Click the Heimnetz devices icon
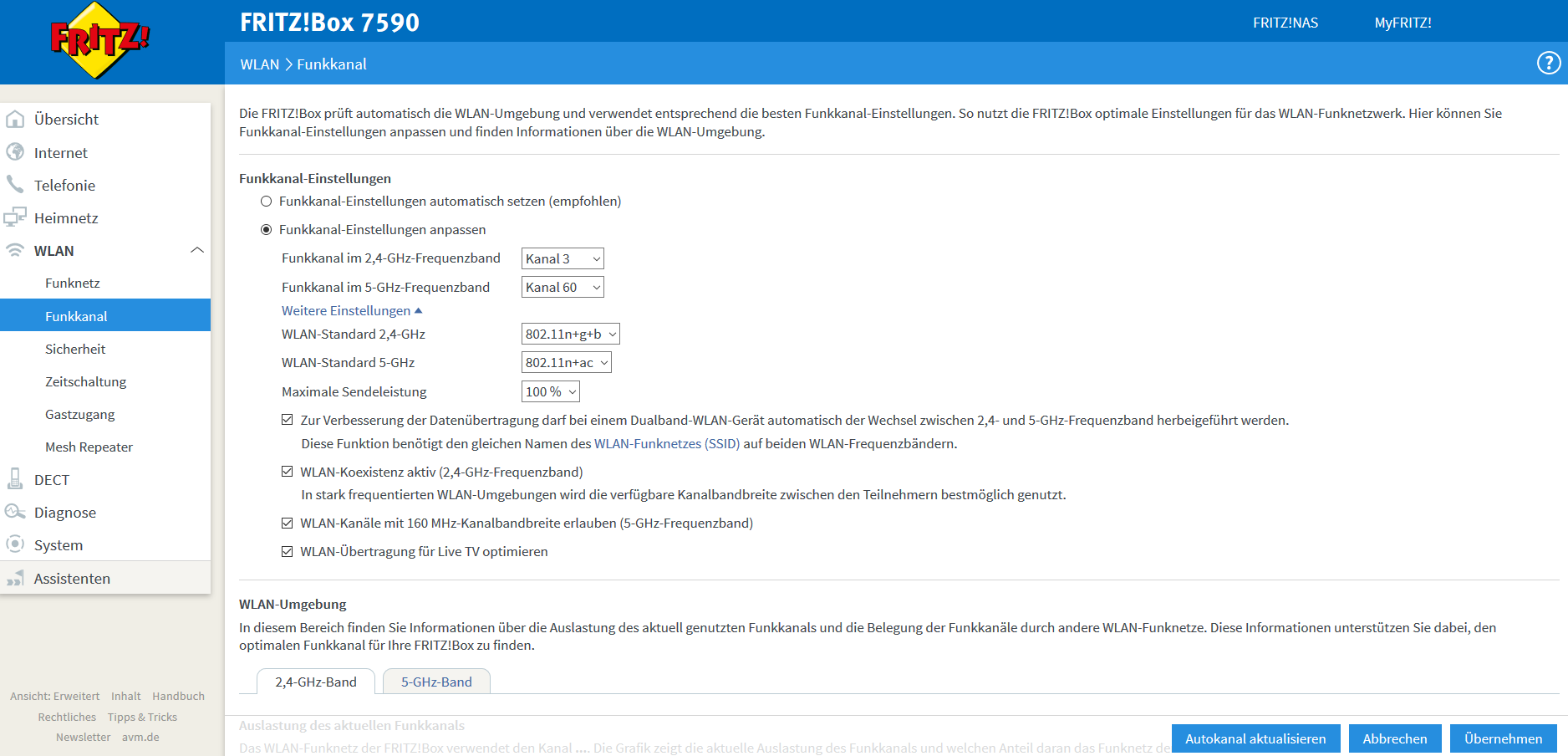This screenshot has width=1568, height=756. pos(15,217)
